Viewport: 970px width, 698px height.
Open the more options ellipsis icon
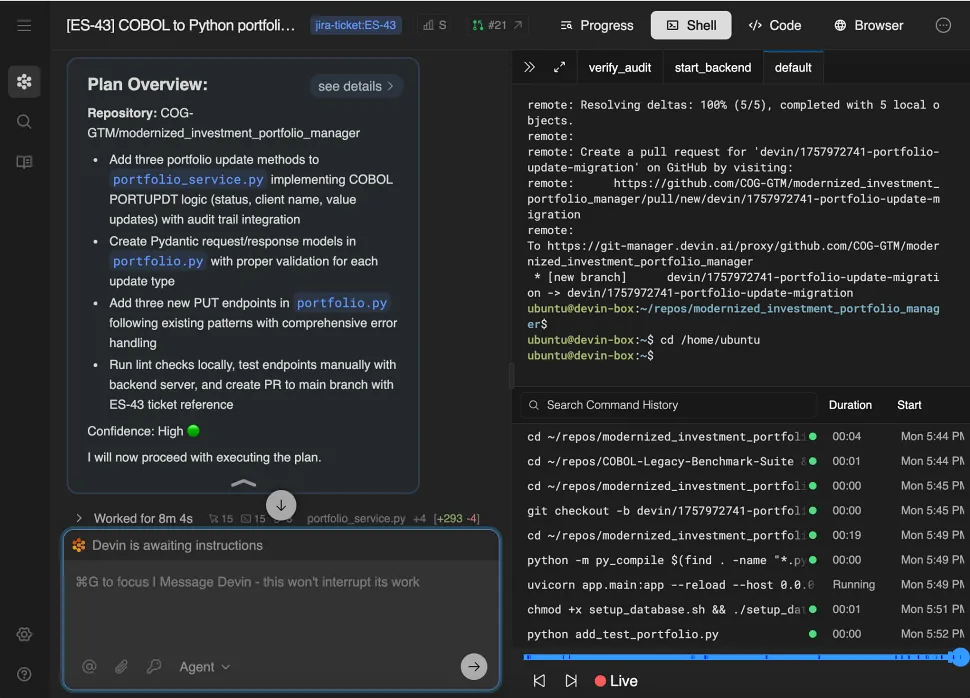click(943, 25)
